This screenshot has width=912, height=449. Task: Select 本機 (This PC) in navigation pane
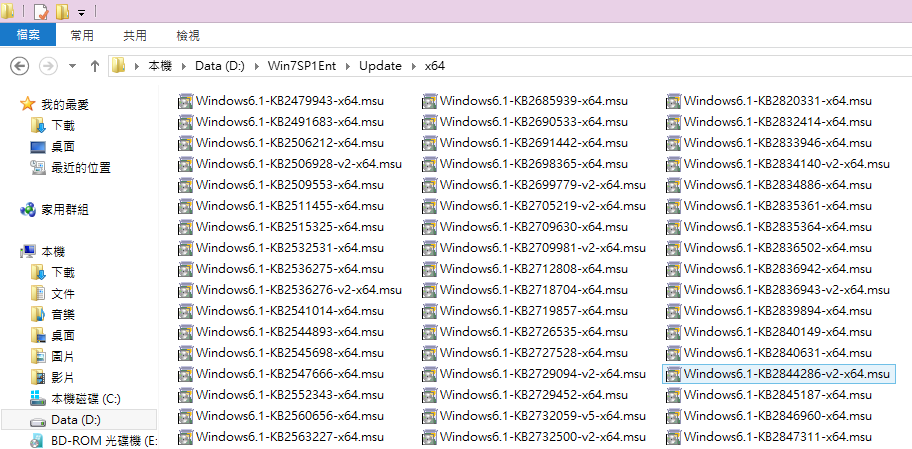point(53,252)
